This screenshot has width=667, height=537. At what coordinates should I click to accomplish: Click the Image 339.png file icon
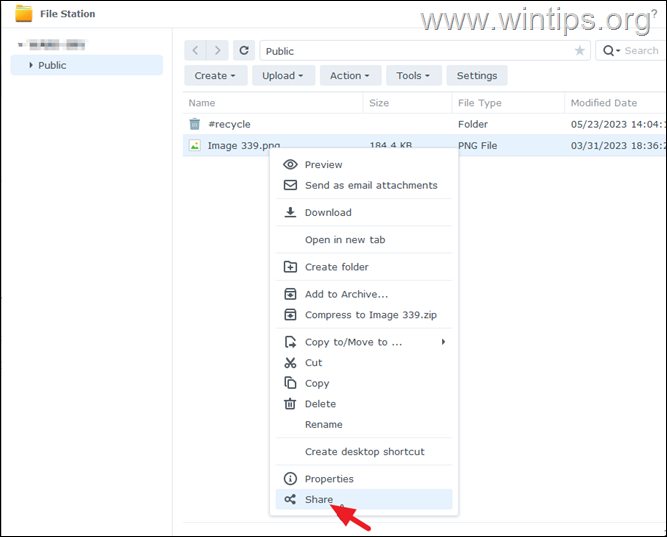194,145
